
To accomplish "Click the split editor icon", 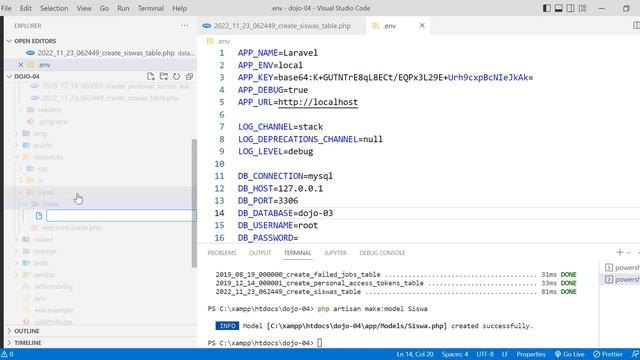I will (636, 25).
